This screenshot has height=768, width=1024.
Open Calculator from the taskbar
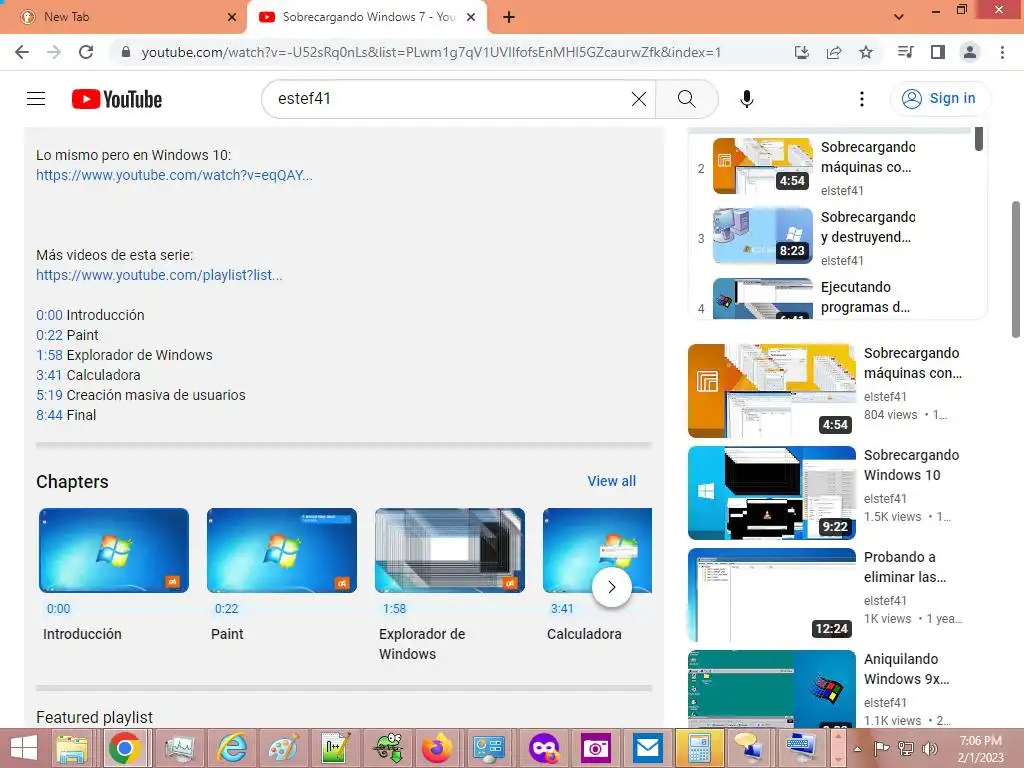click(x=699, y=748)
